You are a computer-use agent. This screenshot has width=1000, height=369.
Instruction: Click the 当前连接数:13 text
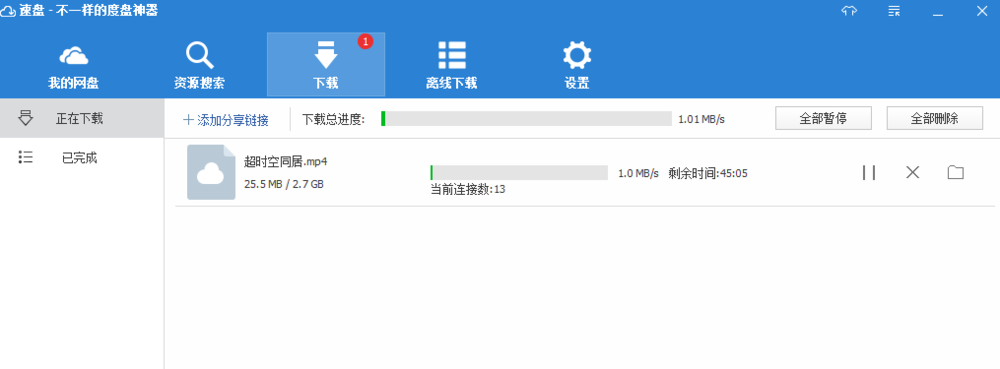click(x=468, y=189)
